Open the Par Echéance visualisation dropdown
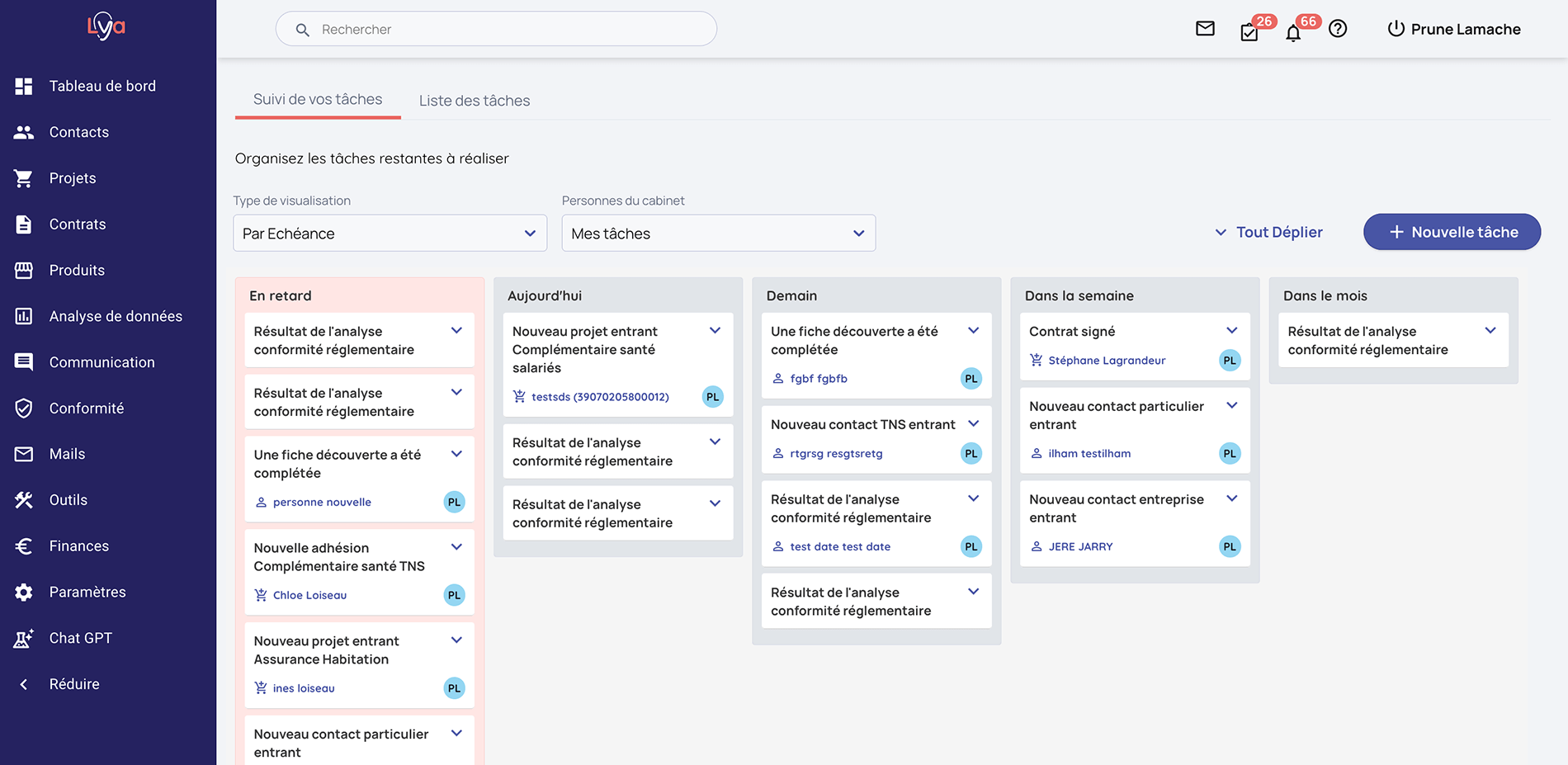Screen dimensions: 1568x765 click(390, 234)
